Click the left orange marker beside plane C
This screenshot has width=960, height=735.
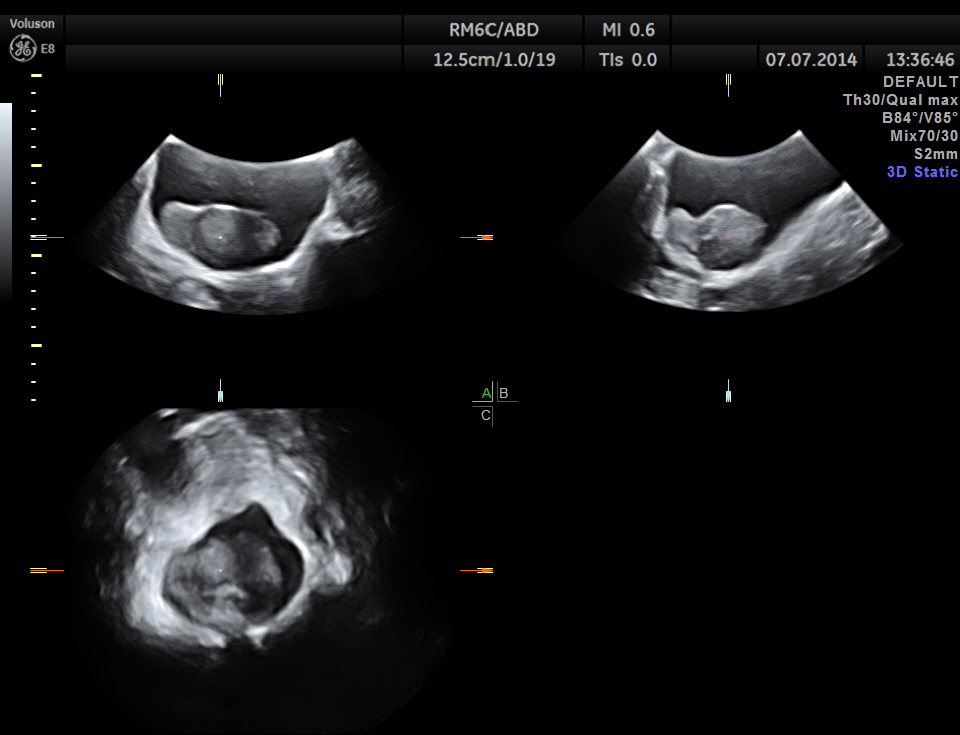[46, 570]
